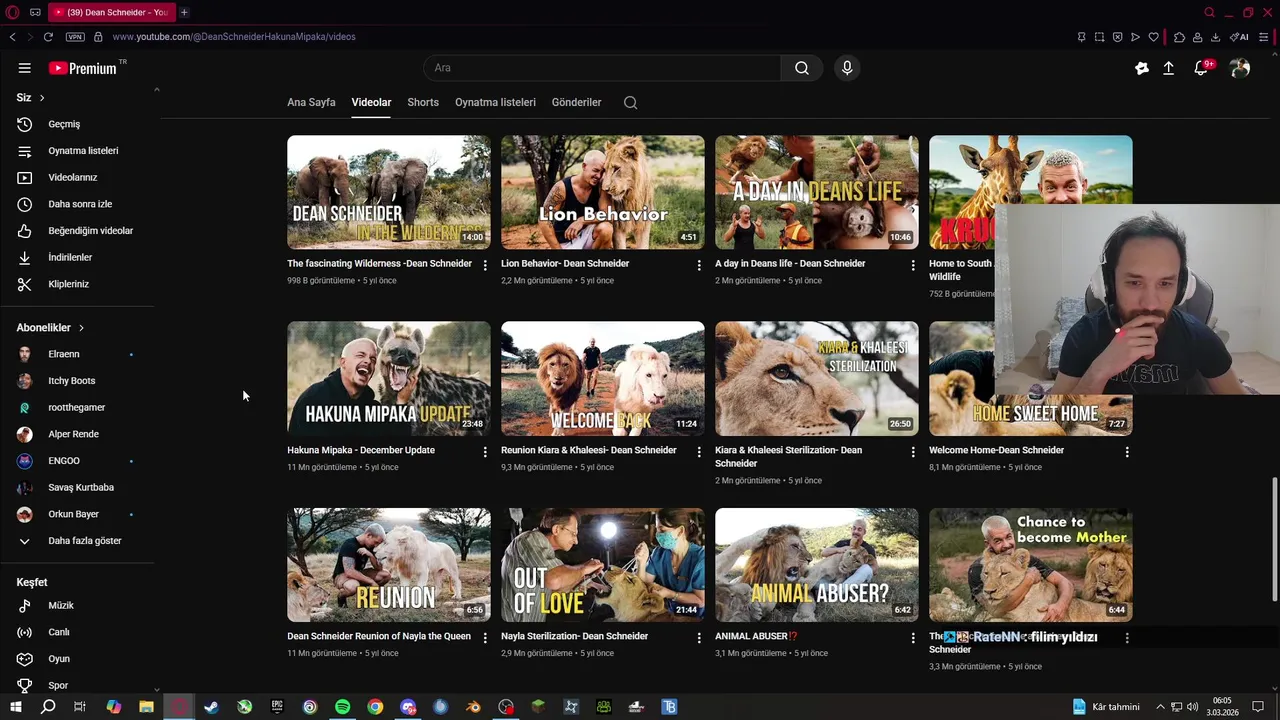Open more options for fascinating Wilderness video
This screenshot has height=720, width=1280.
coord(485,265)
